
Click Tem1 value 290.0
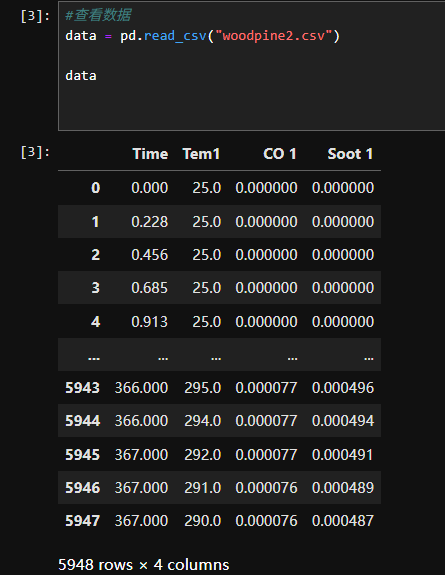tap(203, 521)
